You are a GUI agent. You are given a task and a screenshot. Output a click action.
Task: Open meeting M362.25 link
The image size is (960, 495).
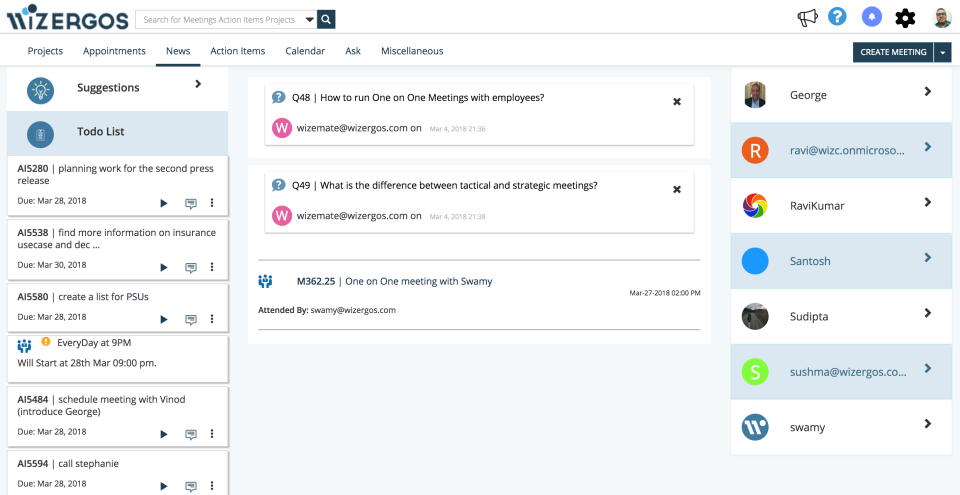pyautogui.click(x=315, y=281)
